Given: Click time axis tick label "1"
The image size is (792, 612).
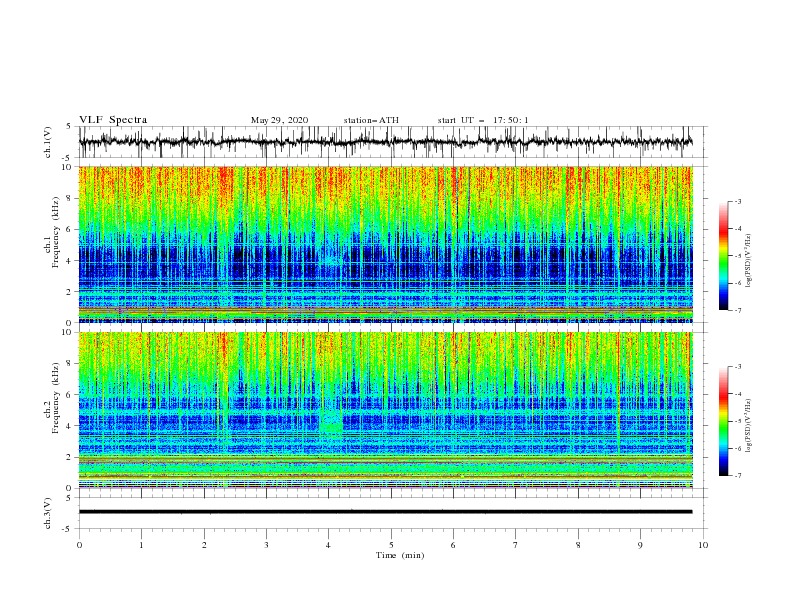Looking at the screenshot, I should (141, 545).
